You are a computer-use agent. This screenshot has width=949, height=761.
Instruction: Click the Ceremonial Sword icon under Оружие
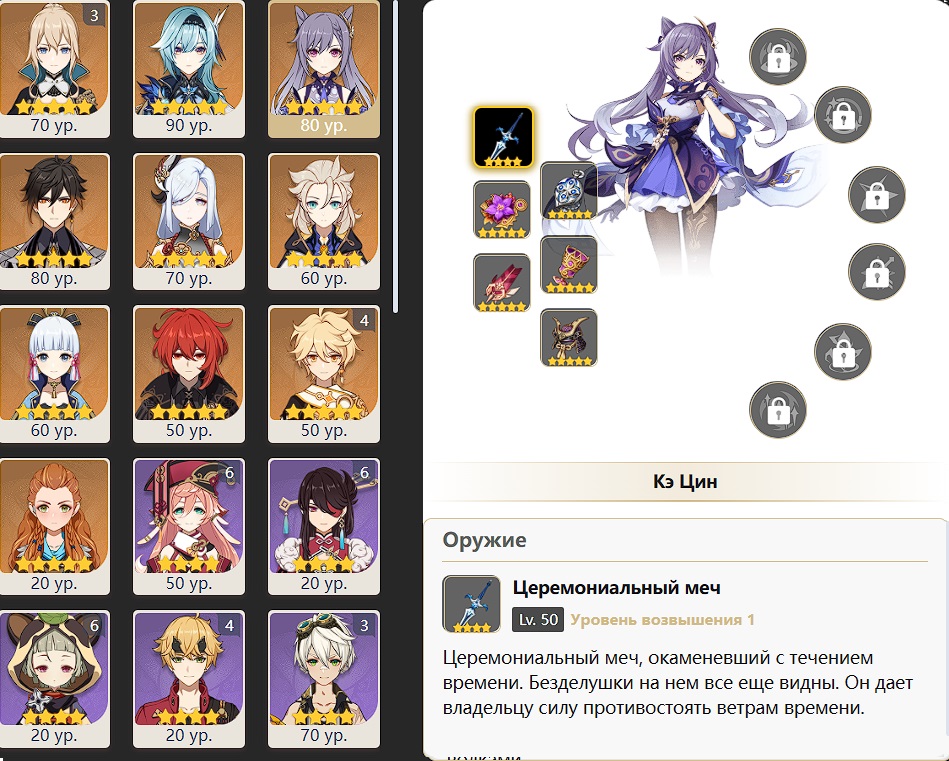click(471, 604)
